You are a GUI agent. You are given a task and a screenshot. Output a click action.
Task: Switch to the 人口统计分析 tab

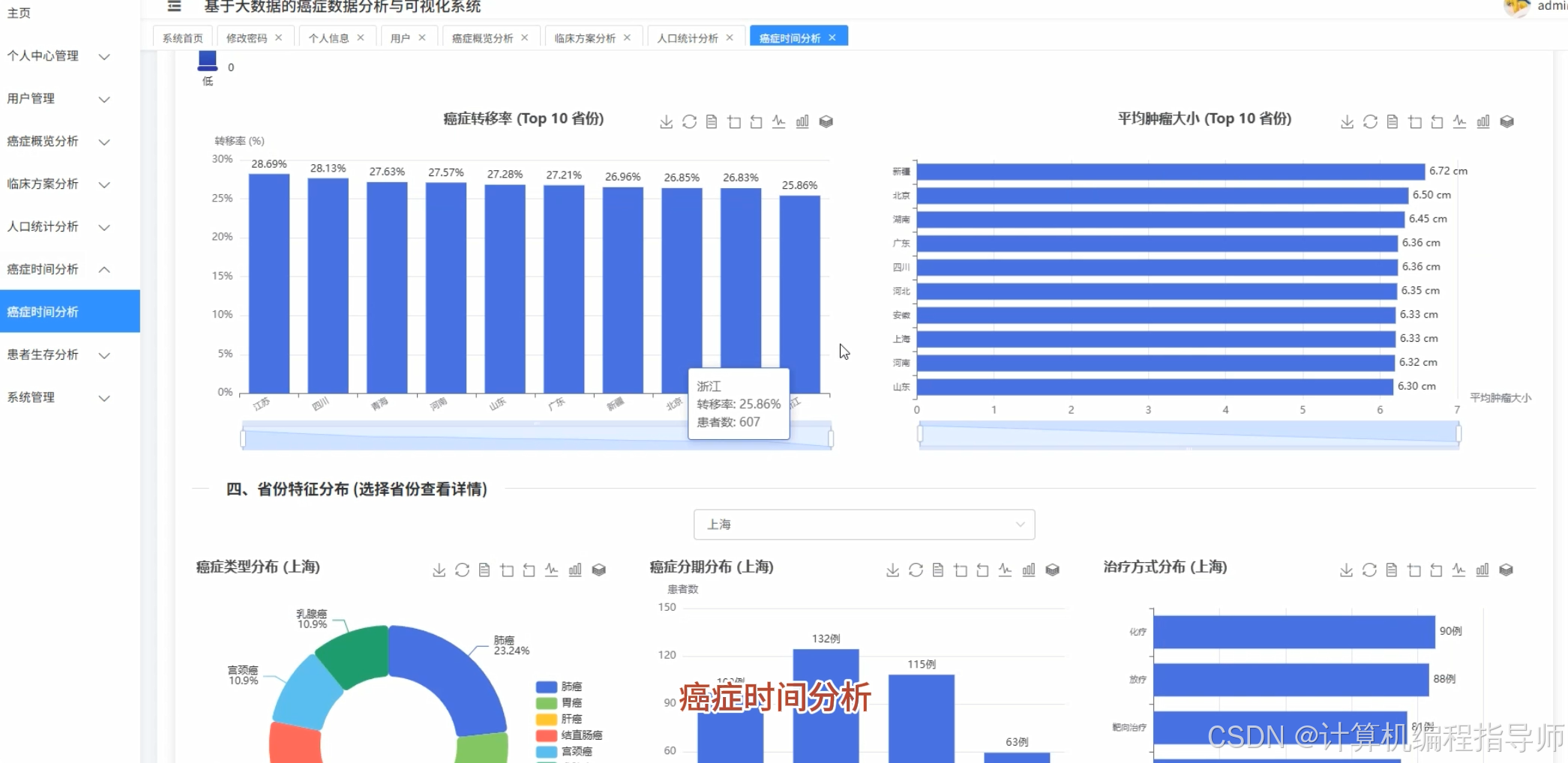click(688, 37)
